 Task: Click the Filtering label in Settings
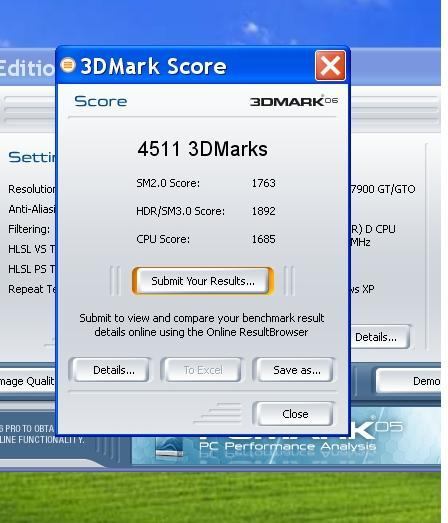[29, 229]
